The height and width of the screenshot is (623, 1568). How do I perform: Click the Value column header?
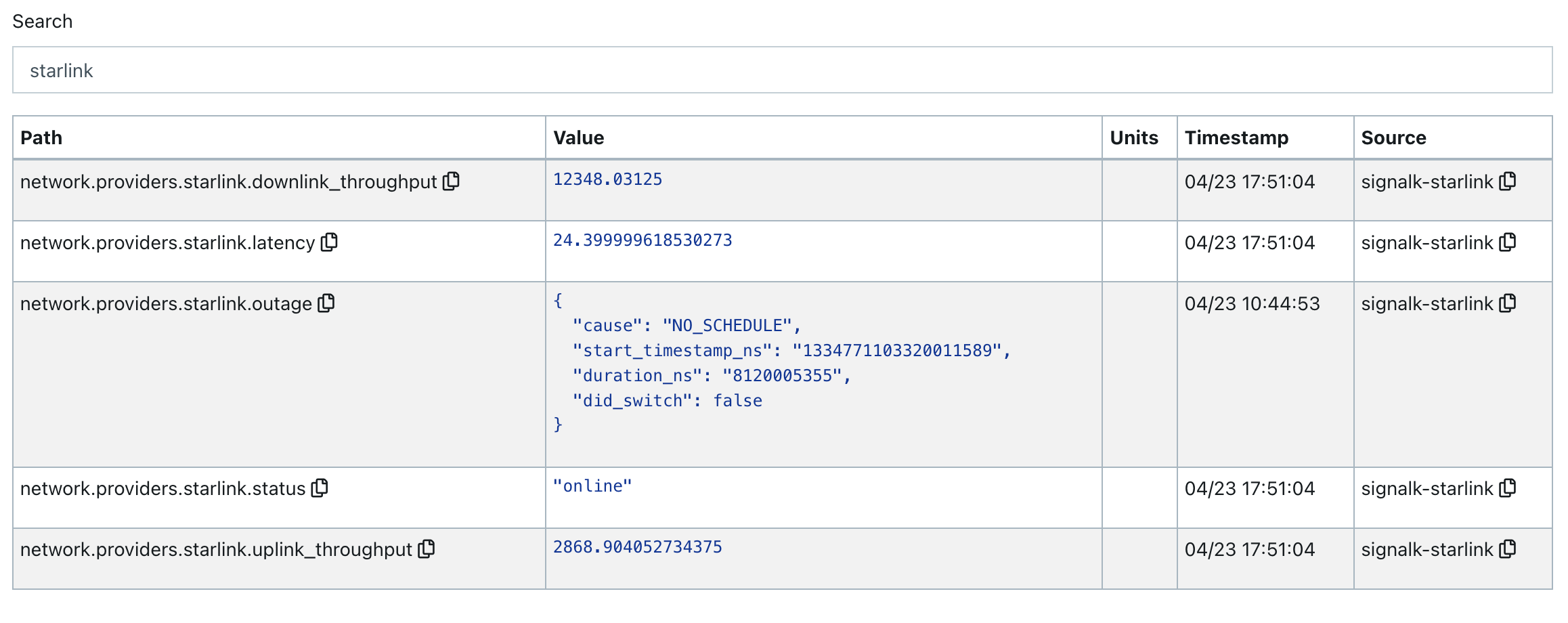(578, 138)
